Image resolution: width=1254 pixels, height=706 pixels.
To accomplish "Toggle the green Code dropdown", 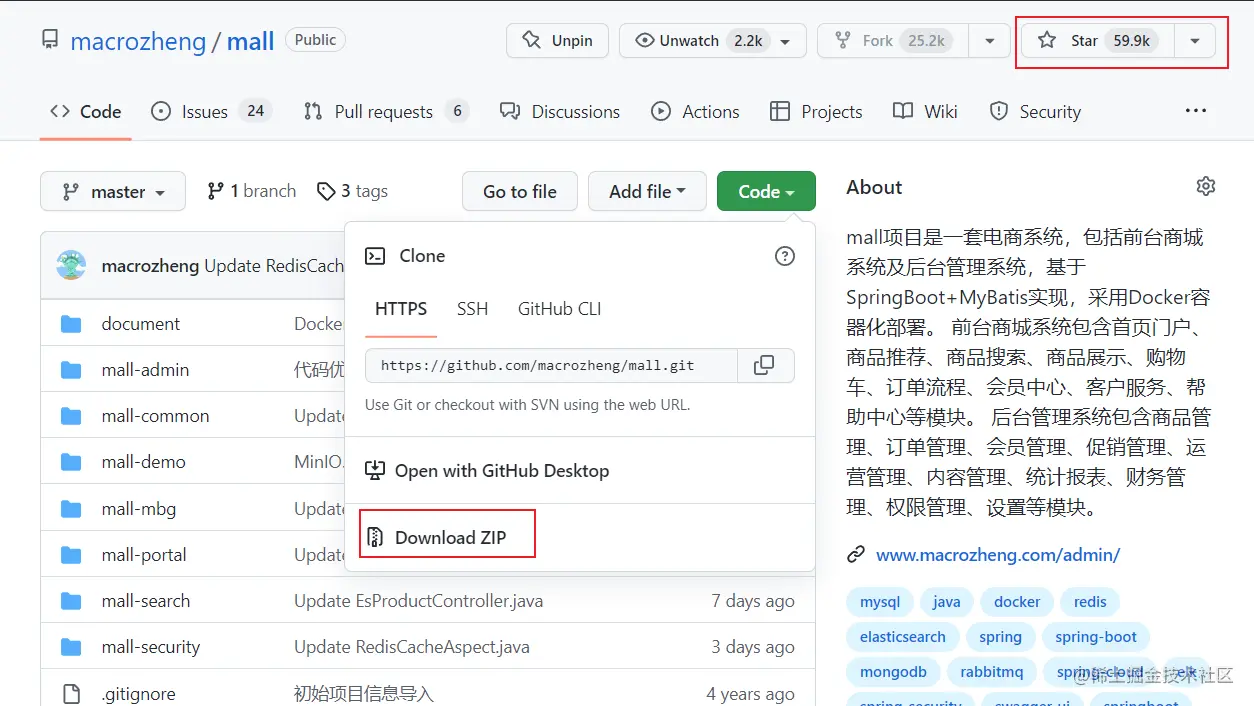I will (x=766, y=191).
